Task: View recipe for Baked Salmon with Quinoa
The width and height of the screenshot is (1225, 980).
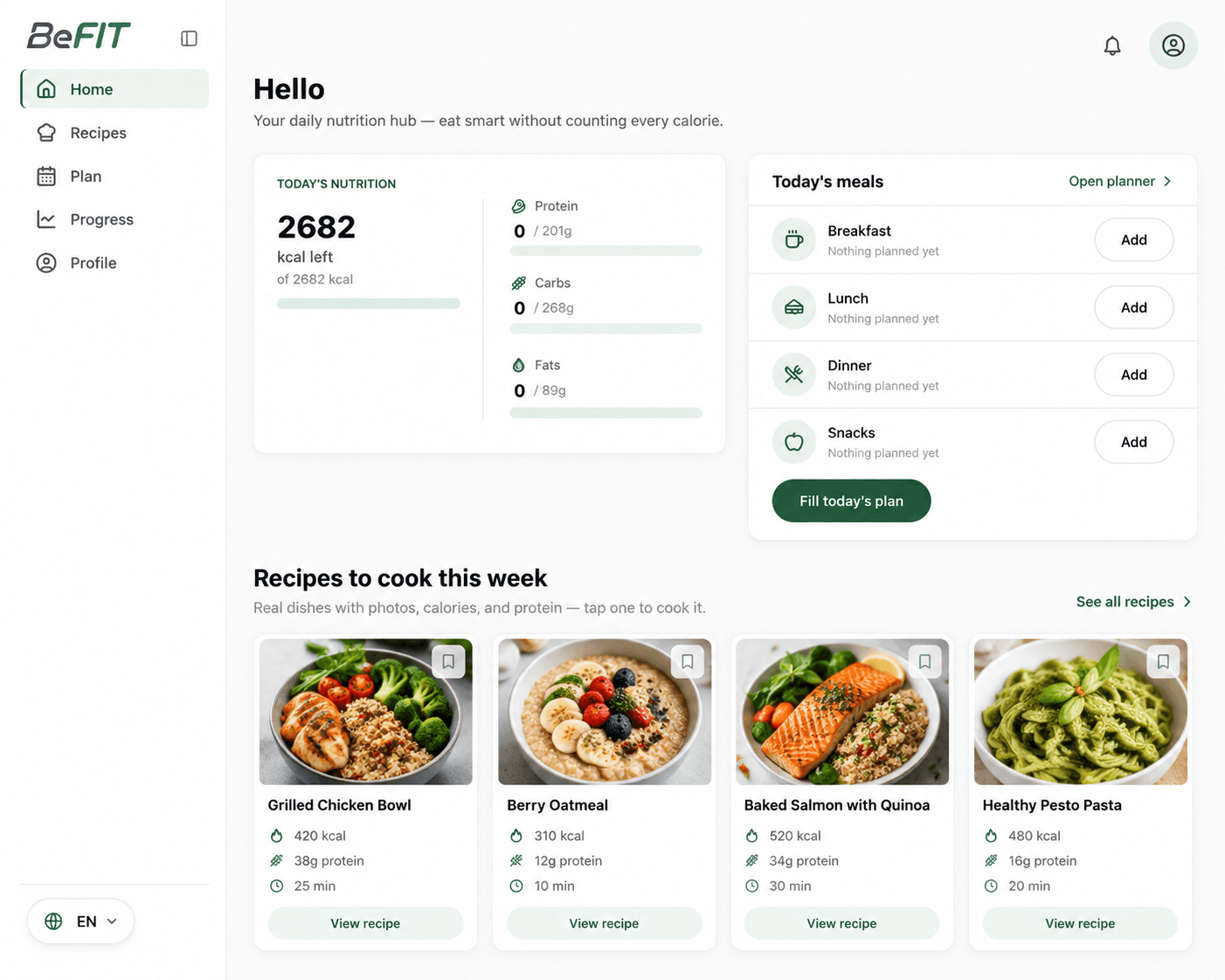Action: pyautogui.click(x=841, y=923)
